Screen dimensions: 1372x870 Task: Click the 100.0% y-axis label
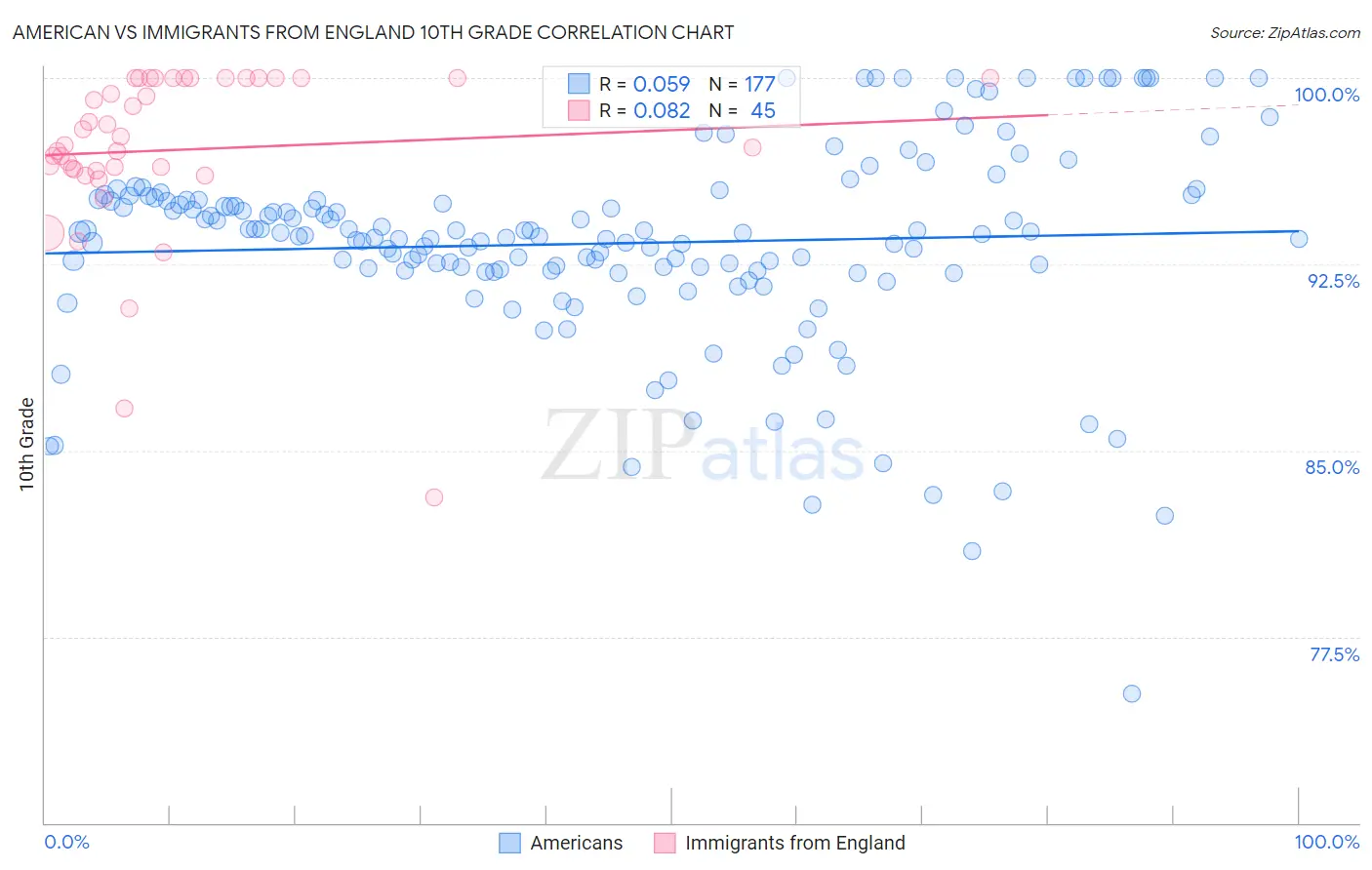(x=1326, y=95)
